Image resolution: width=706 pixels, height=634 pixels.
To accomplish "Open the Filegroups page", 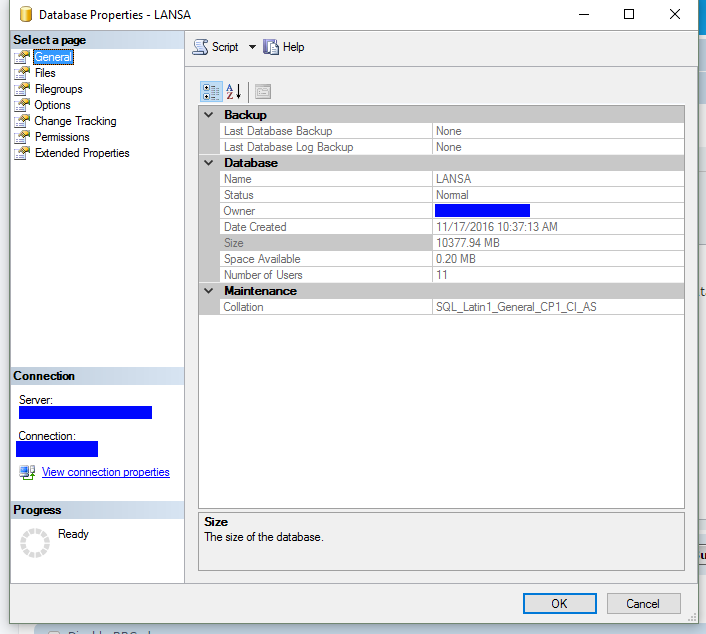I will tap(59, 89).
